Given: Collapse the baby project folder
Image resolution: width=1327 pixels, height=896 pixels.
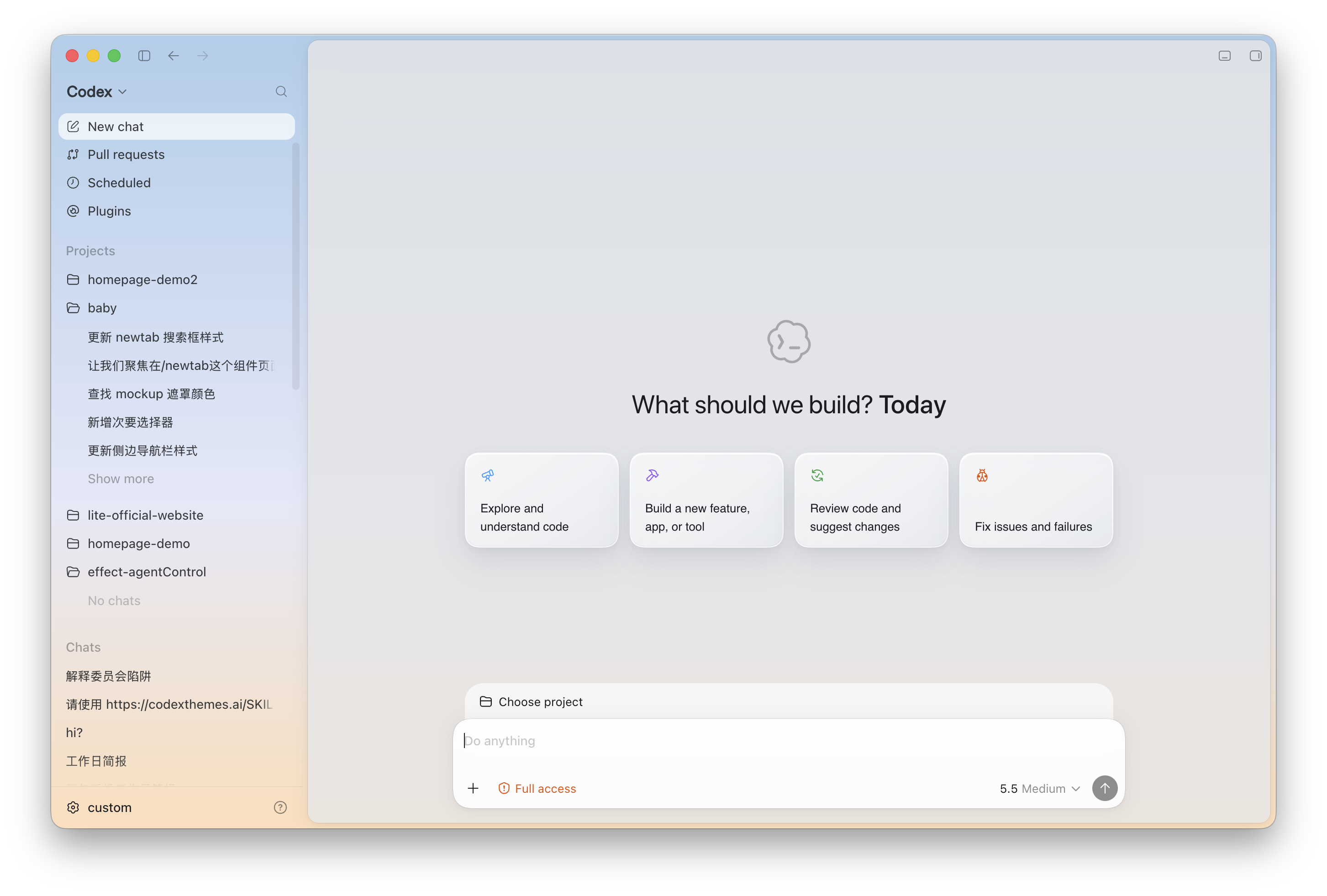Looking at the screenshot, I should [x=176, y=308].
